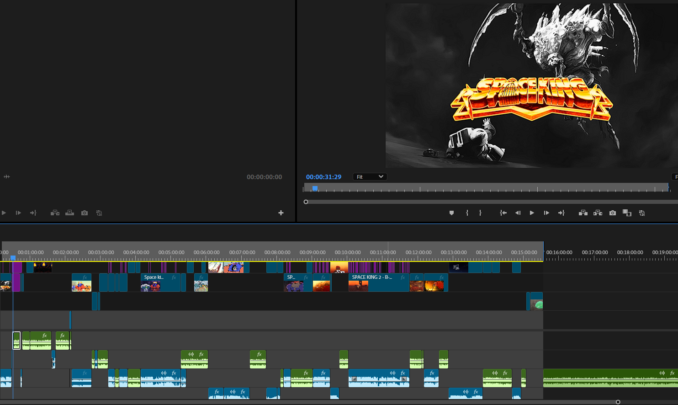Click the Insert button in Source monitor
This screenshot has width=678, height=405.
click(55, 213)
